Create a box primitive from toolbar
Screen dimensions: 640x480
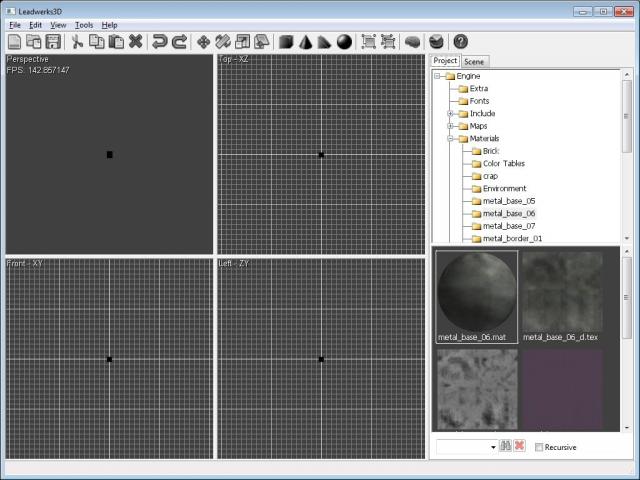pyautogui.click(x=285, y=42)
